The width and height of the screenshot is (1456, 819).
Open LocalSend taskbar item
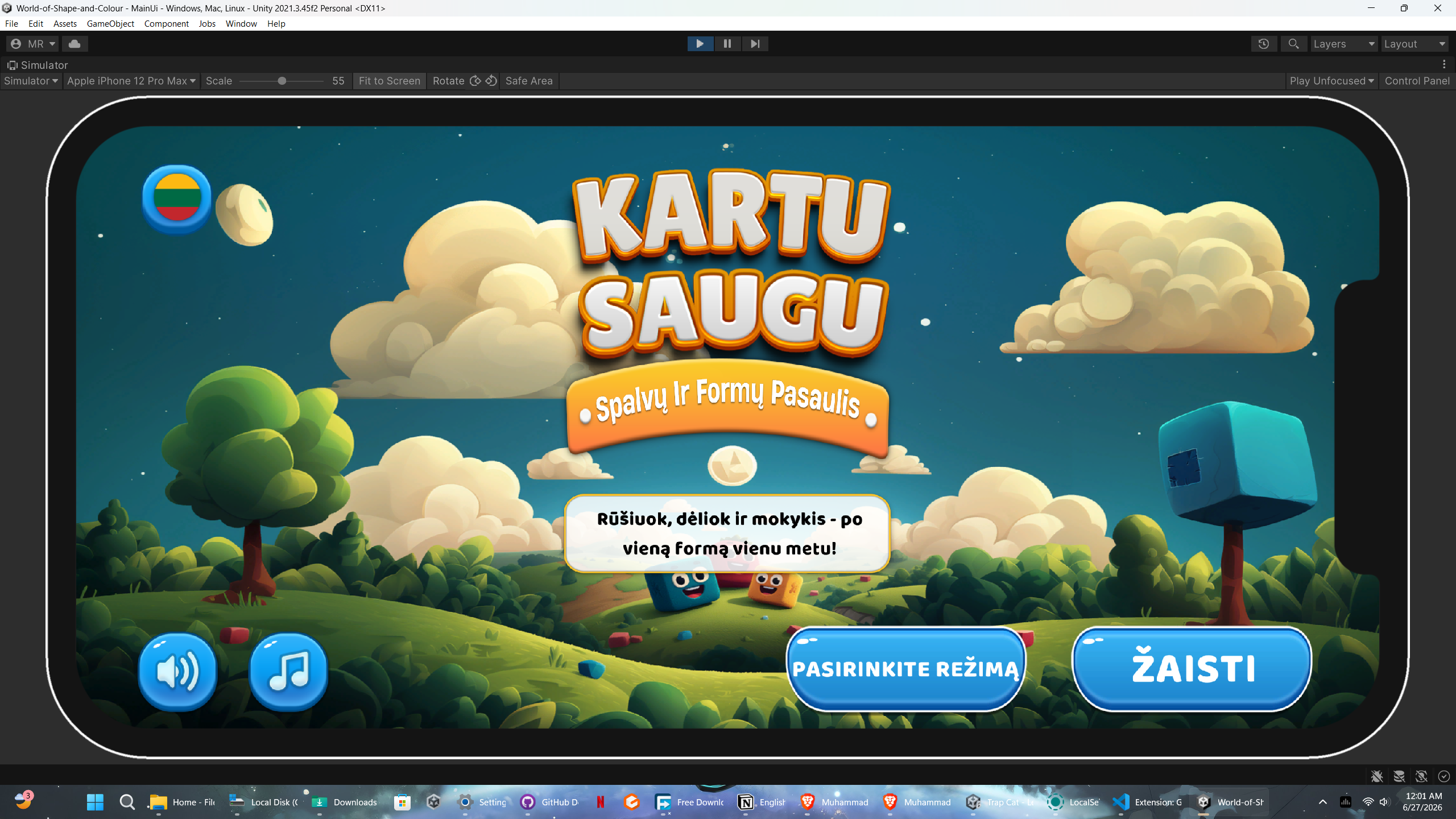1074,802
